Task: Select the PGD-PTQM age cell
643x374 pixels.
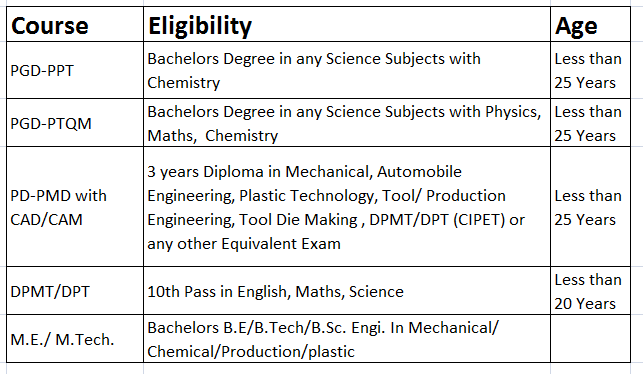Action: (x=591, y=123)
